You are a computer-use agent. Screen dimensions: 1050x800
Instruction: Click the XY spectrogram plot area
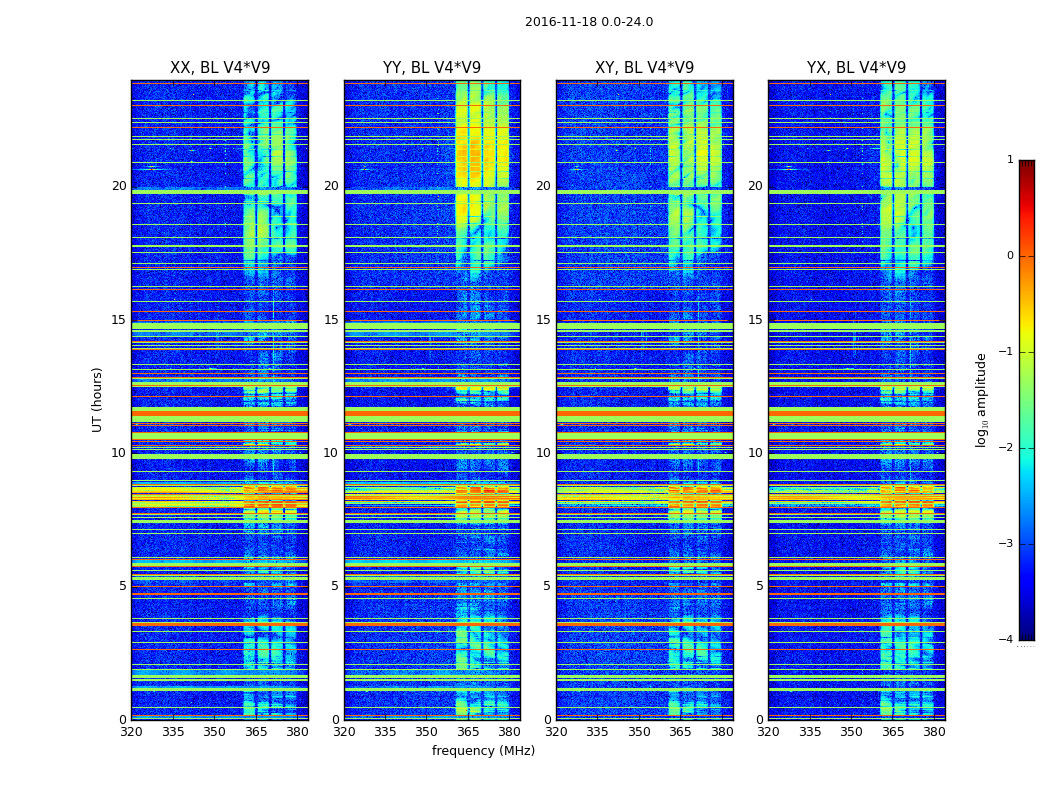(x=644, y=400)
